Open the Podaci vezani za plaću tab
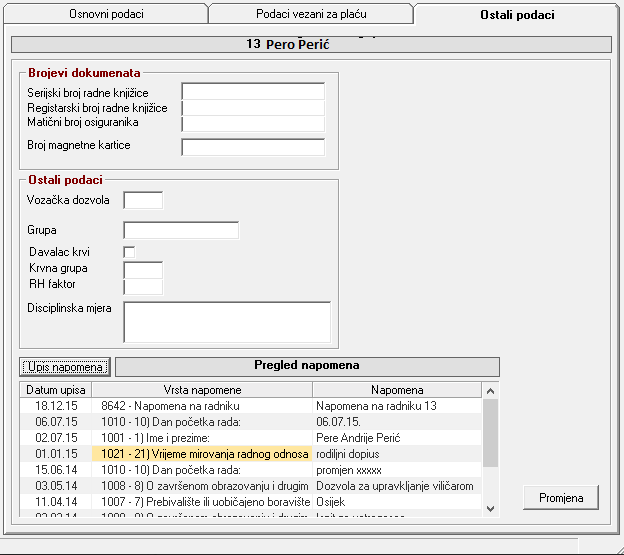 click(x=310, y=15)
